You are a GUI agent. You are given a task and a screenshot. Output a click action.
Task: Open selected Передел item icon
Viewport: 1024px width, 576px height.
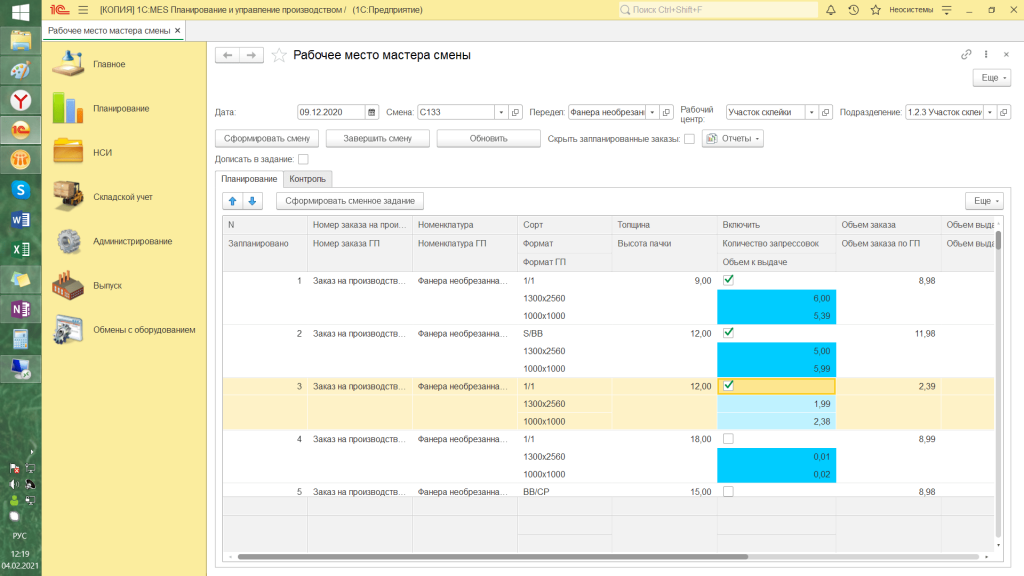[x=666, y=112]
